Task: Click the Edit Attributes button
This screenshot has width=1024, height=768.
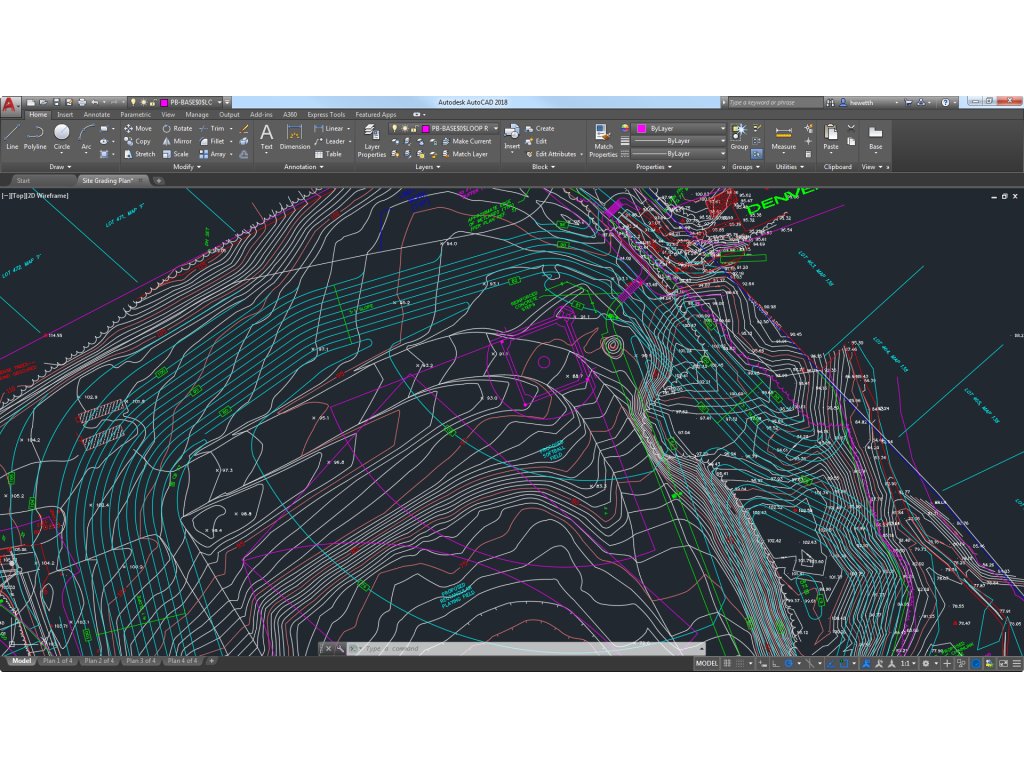Action: (555, 154)
